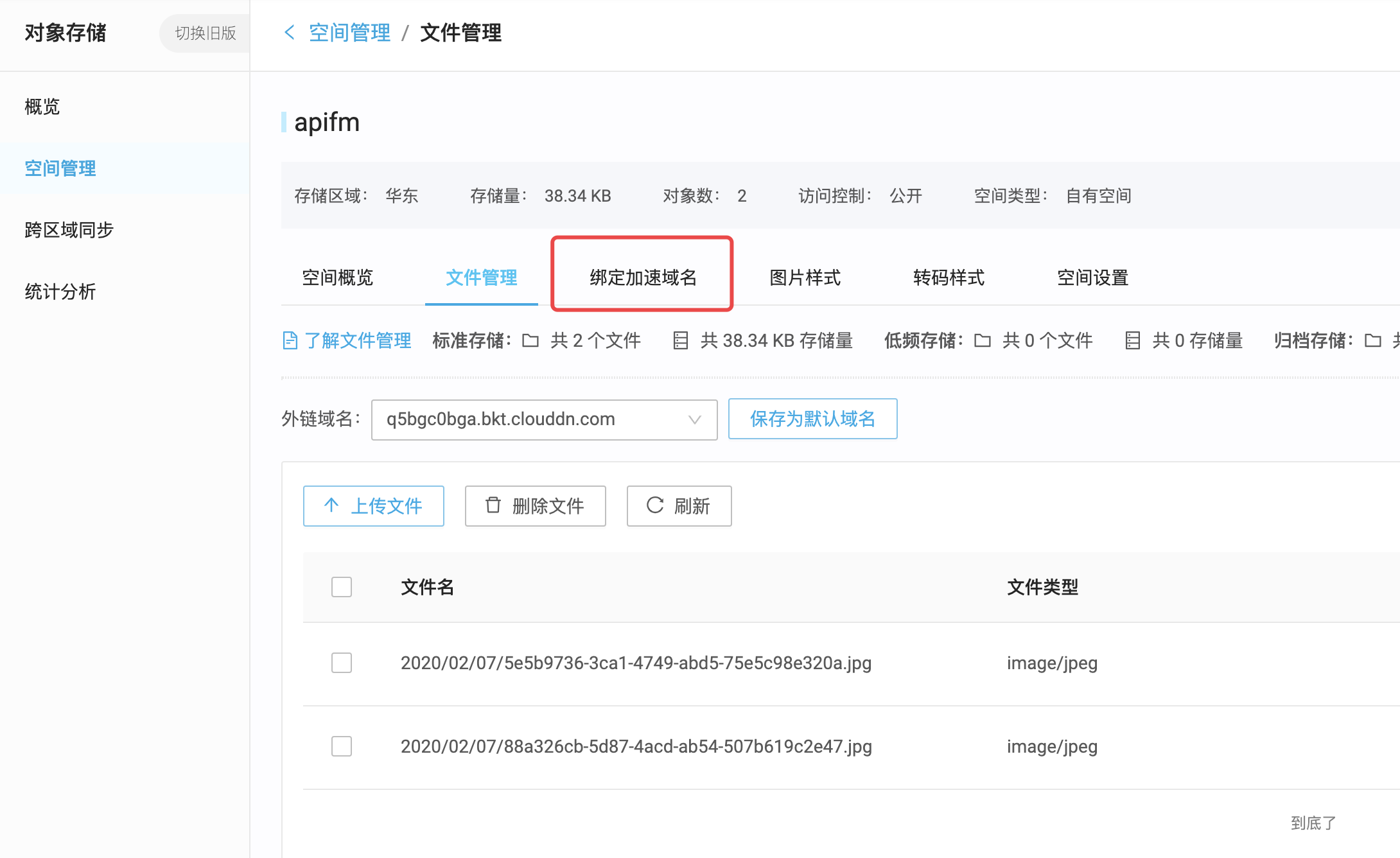Screen dimensions: 1400x858
Task: Click the back arrow beside 空间管理 breadcrumb
Action: 290,32
